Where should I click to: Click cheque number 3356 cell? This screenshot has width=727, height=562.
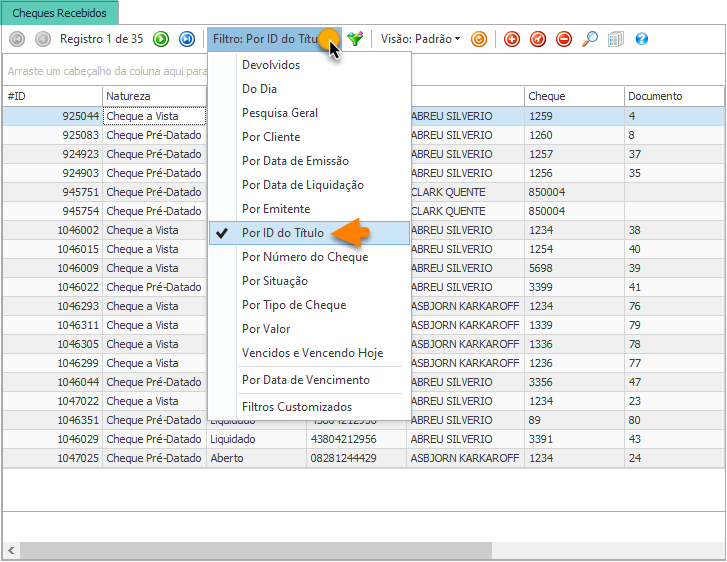[574, 382]
